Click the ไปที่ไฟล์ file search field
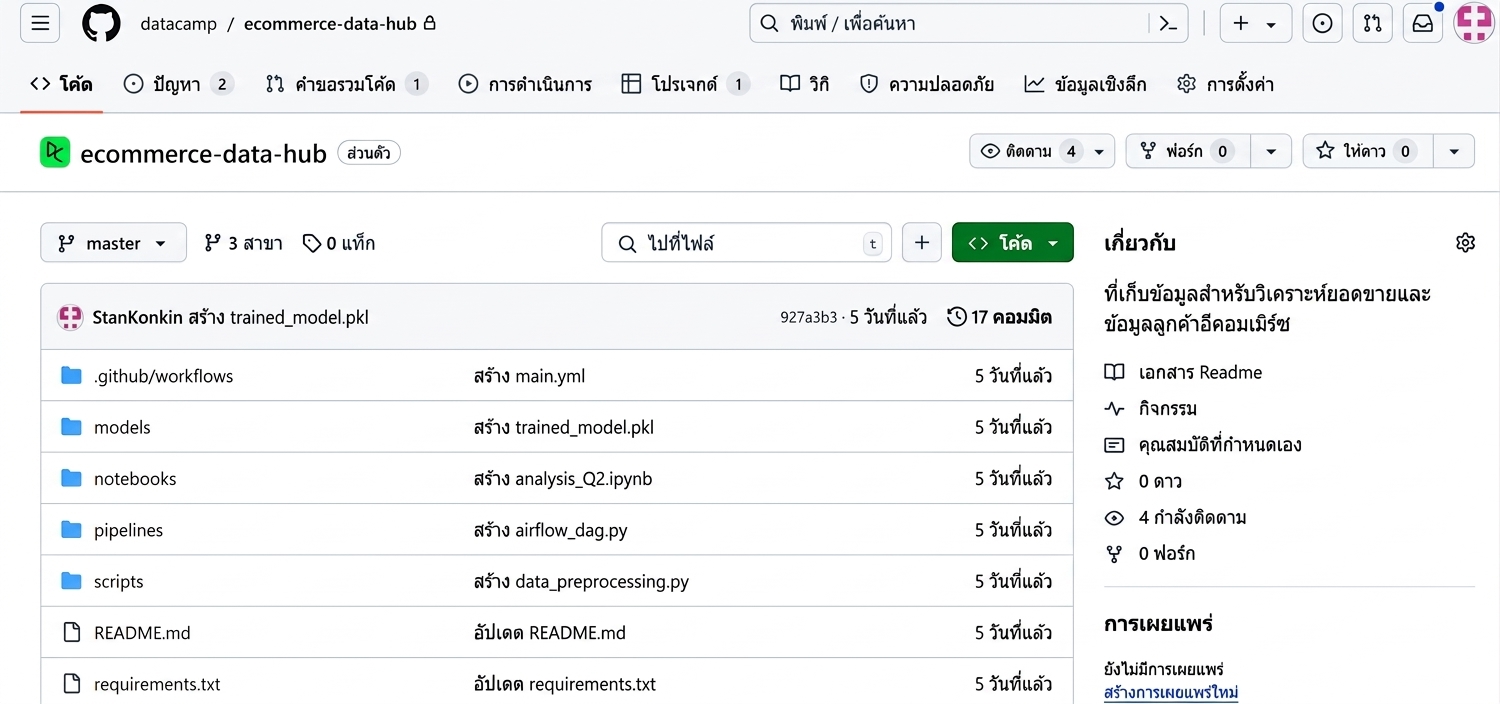The height and width of the screenshot is (704, 1500). point(746,243)
